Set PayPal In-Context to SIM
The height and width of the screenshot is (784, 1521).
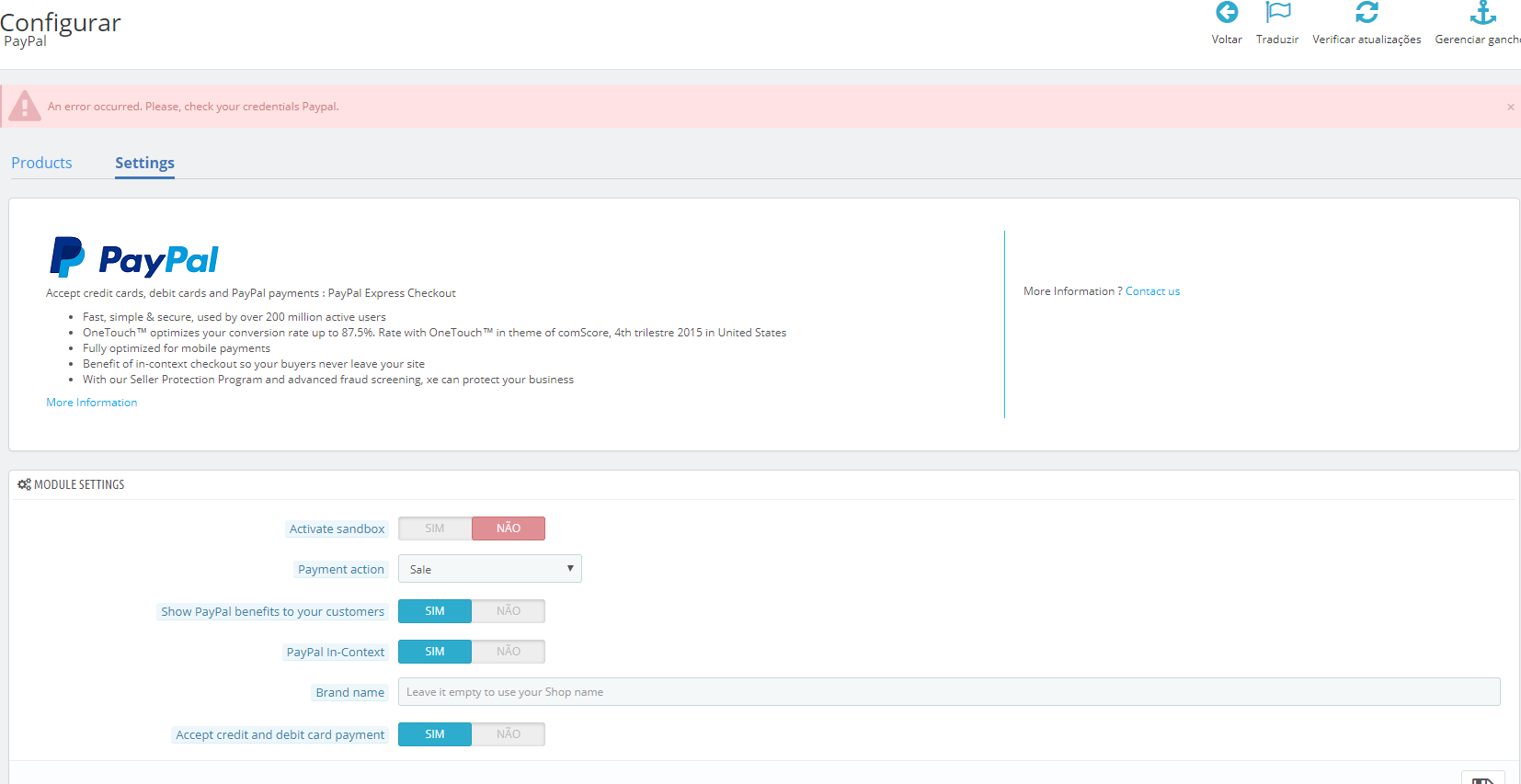[x=435, y=652]
